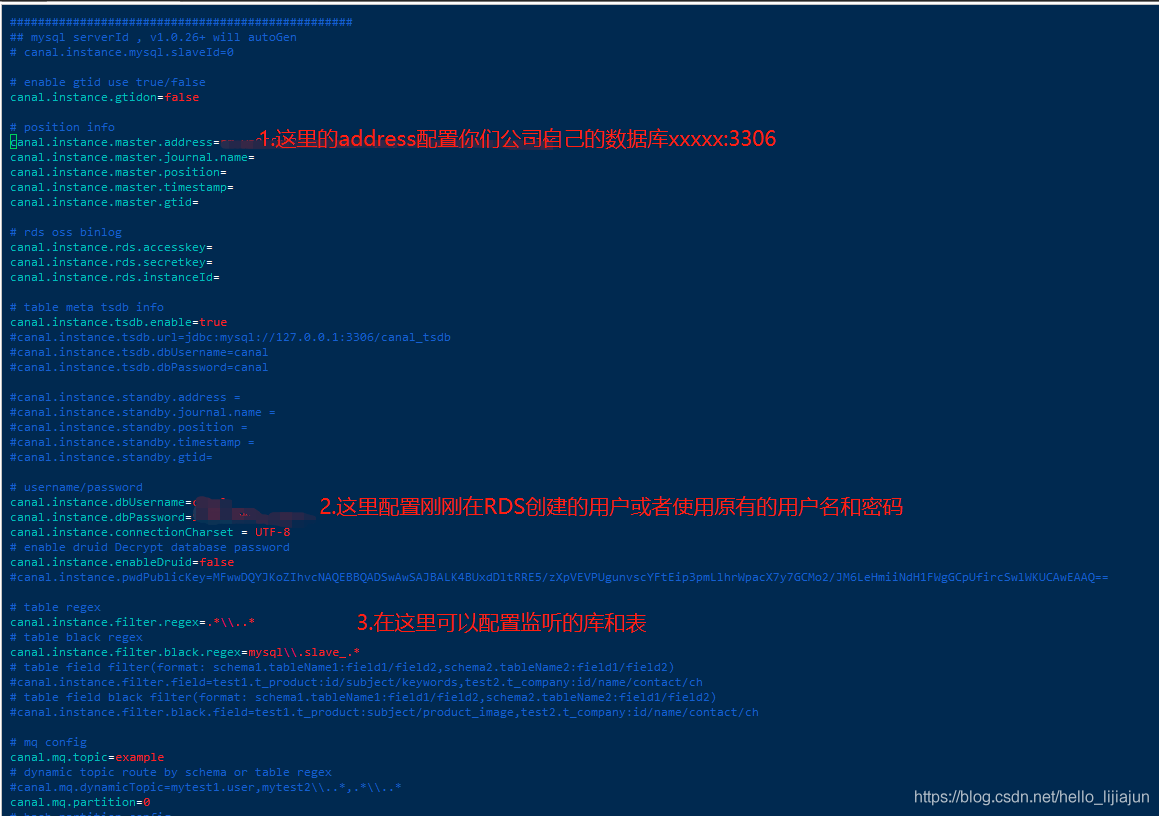
Task: Click '#canal.instance.tsdb.dbPassword=canal' line
Action: pyautogui.click(x=139, y=367)
